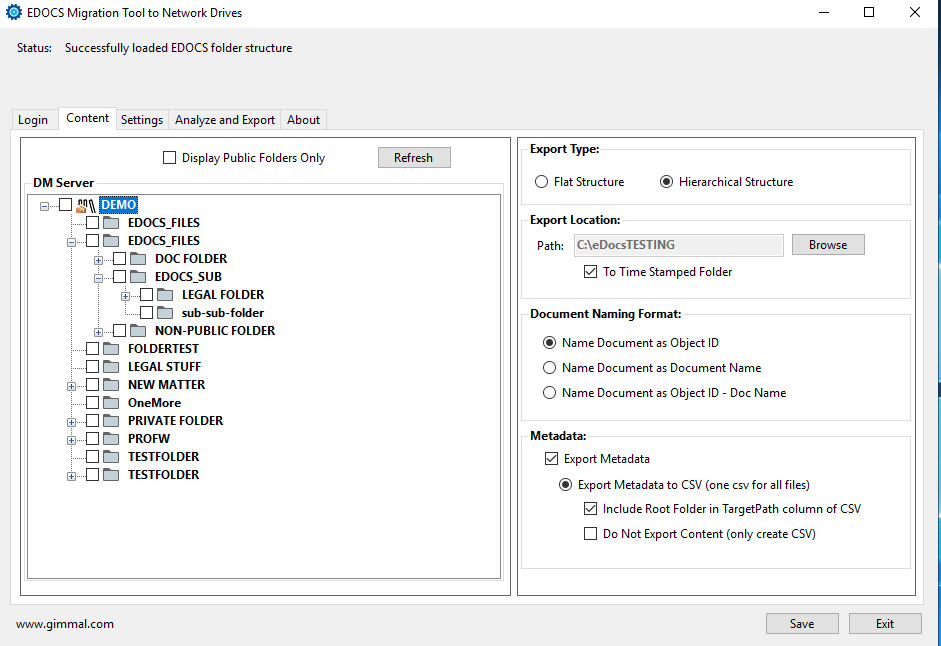Enable Display Public Folders Only checkbox
Image resolution: width=941 pixels, height=646 pixels.
(170, 158)
